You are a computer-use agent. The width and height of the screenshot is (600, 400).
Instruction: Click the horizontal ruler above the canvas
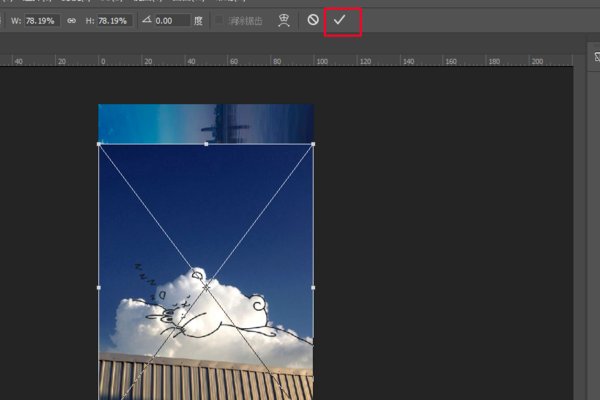(x=300, y=61)
